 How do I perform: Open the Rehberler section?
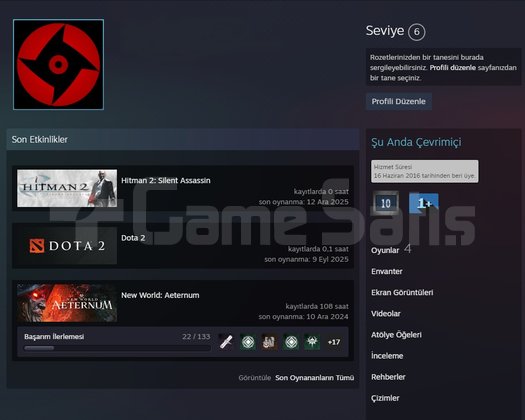(x=388, y=377)
